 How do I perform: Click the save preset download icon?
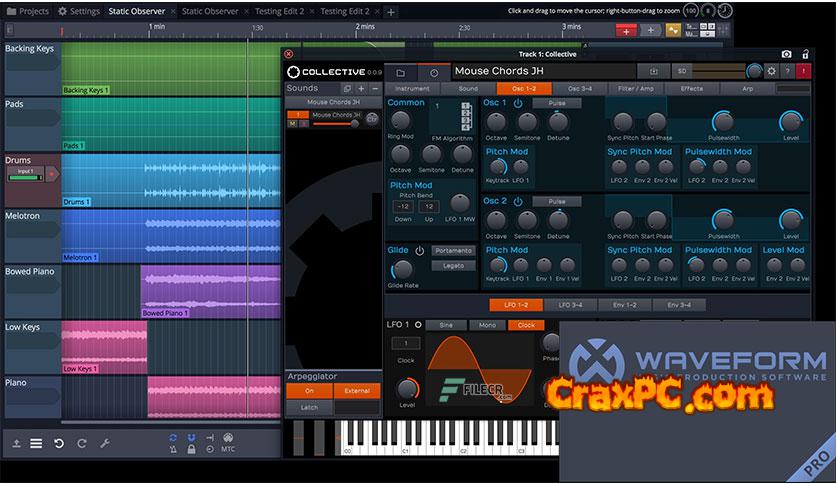coord(654,71)
